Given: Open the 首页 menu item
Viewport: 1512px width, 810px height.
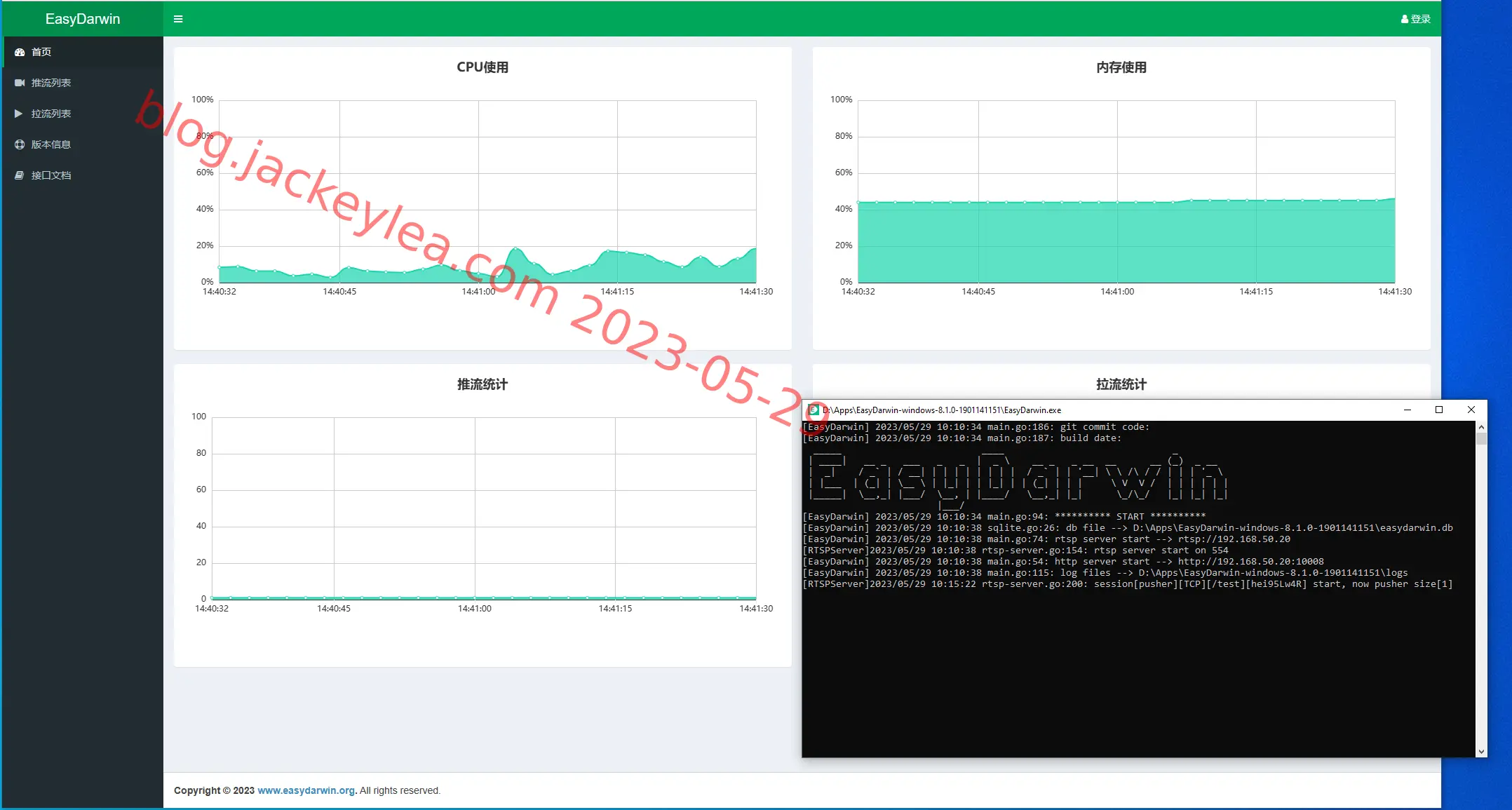Looking at the screenshot, I should click(83, 52).
